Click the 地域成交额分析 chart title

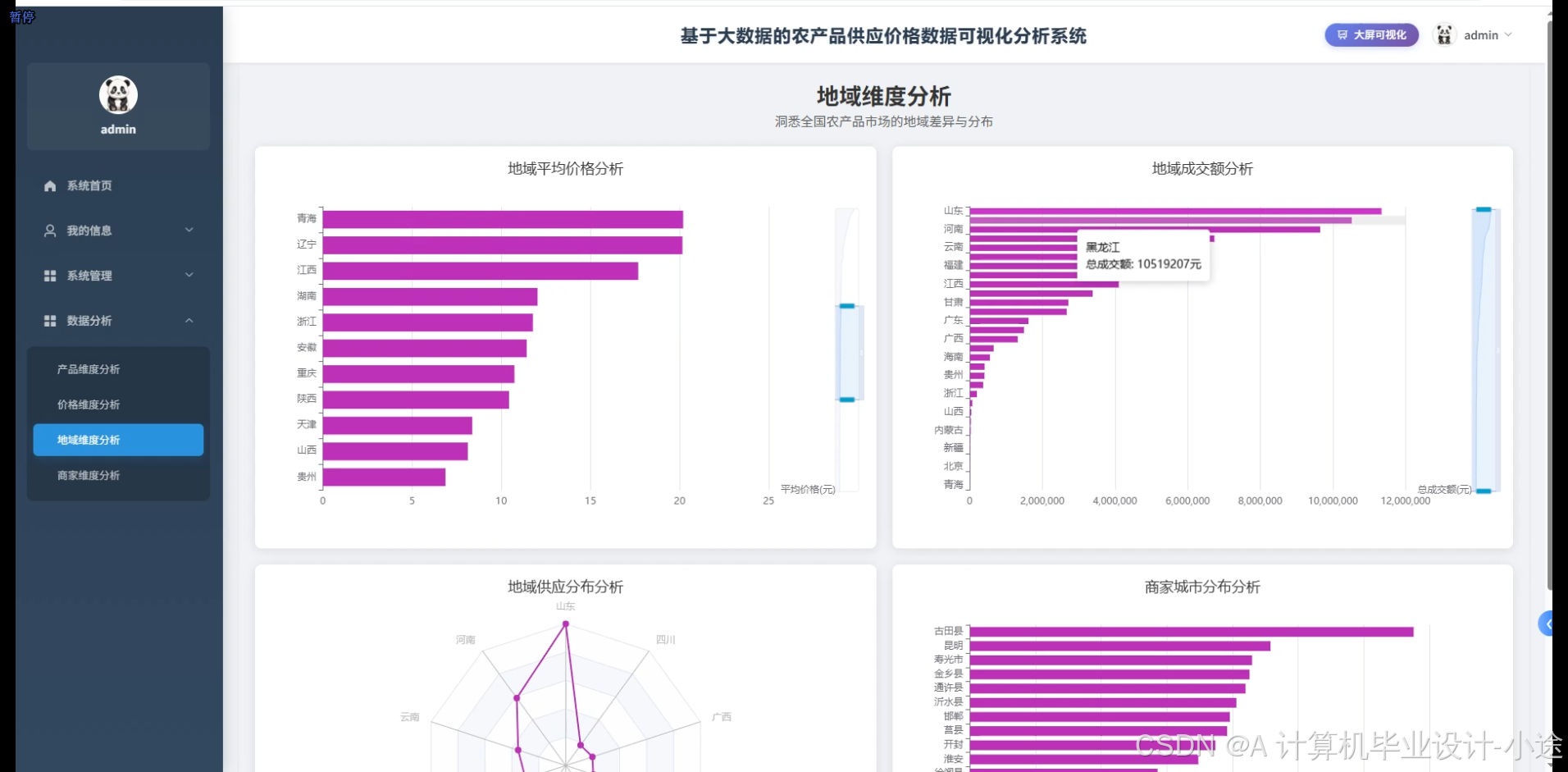1202,168
